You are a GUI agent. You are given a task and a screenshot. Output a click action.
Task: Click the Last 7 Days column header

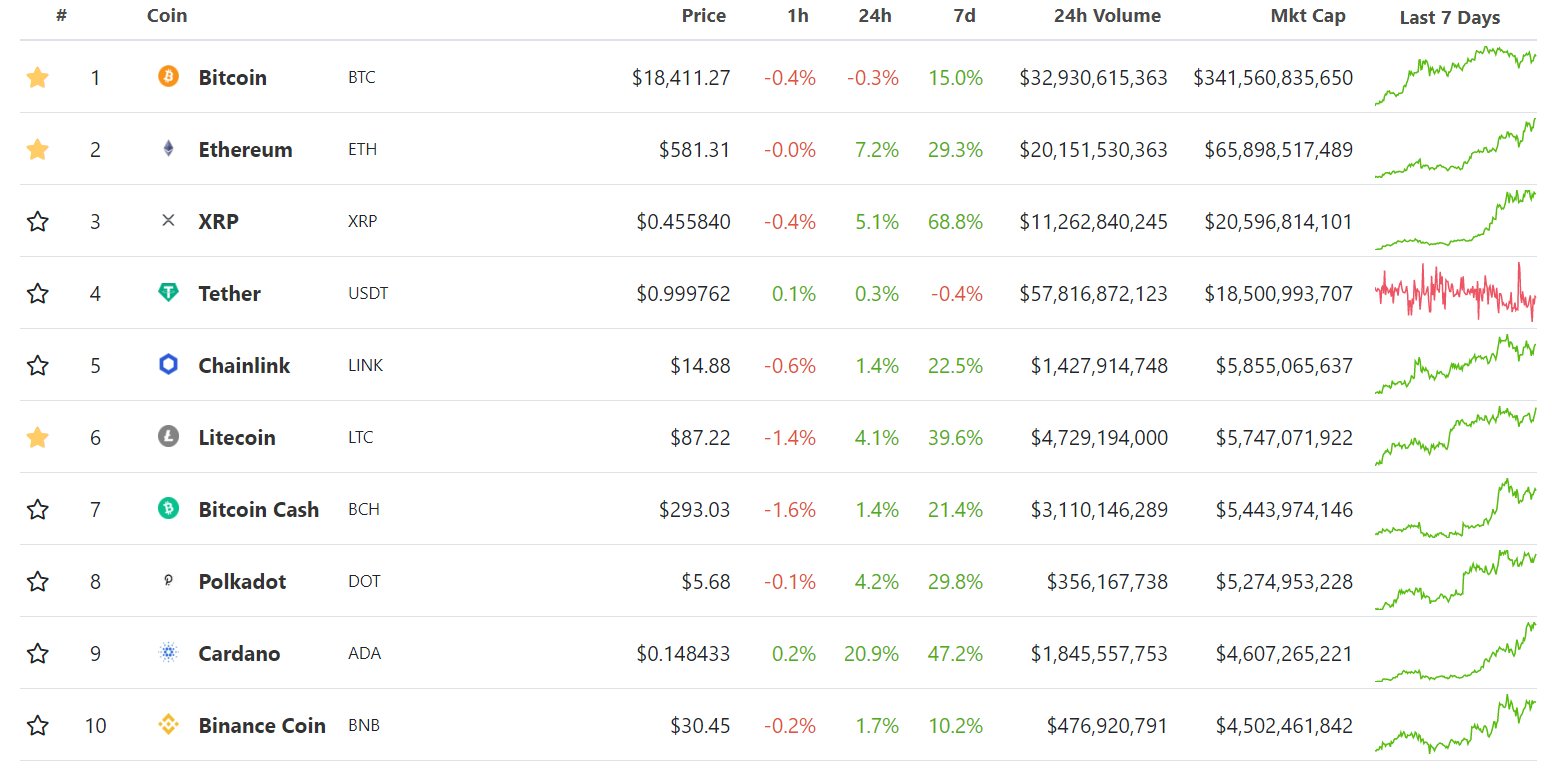(1450, 18)
